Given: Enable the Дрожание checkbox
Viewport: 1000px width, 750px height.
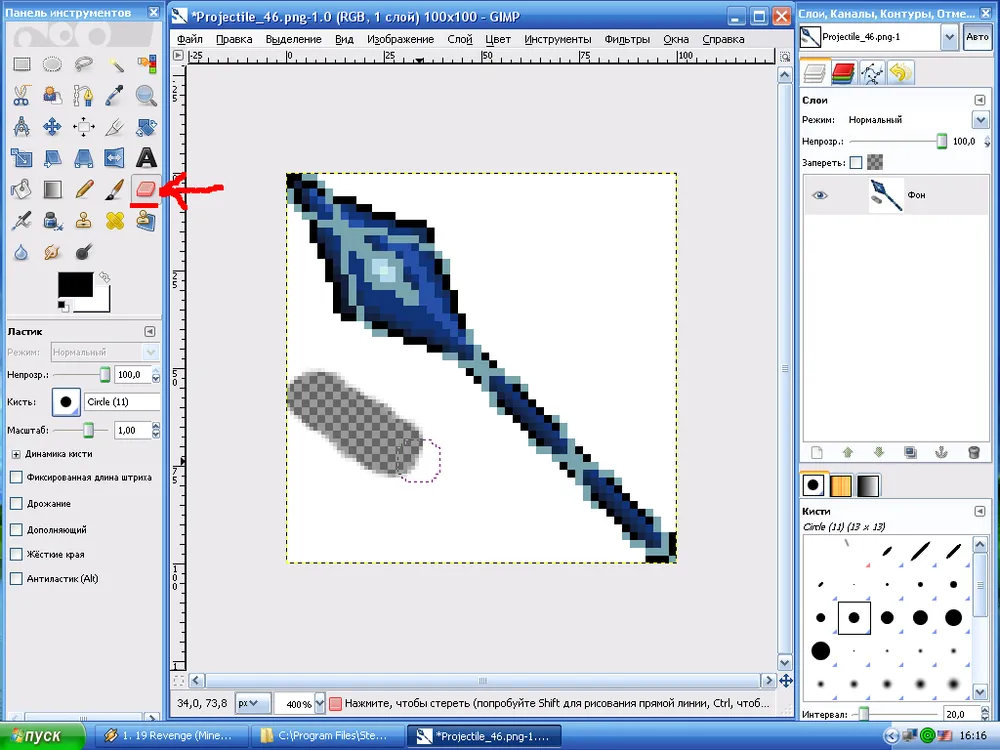Looking at the screenshot, I should [16, 504].
